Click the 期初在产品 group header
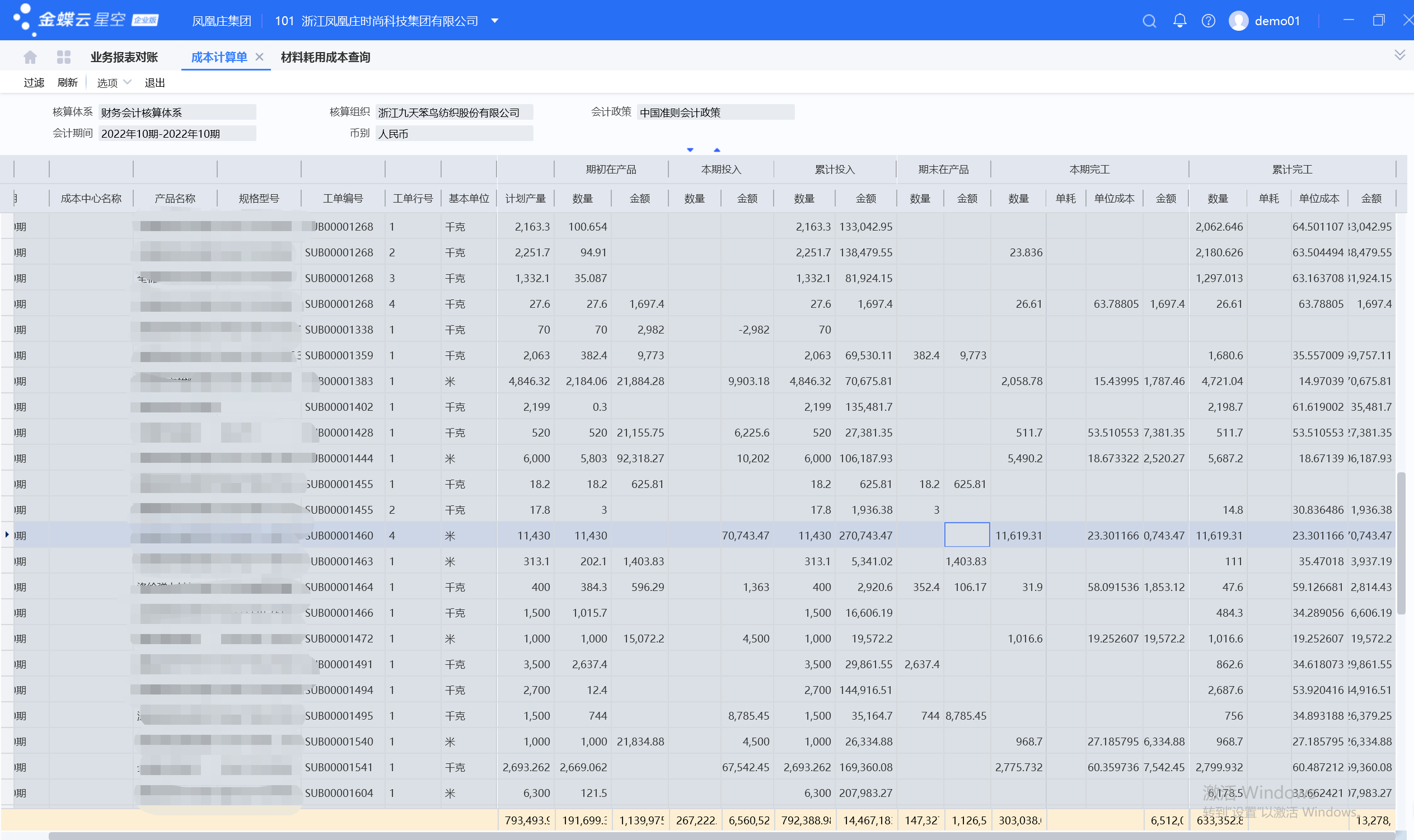 (x=611, y=169)
